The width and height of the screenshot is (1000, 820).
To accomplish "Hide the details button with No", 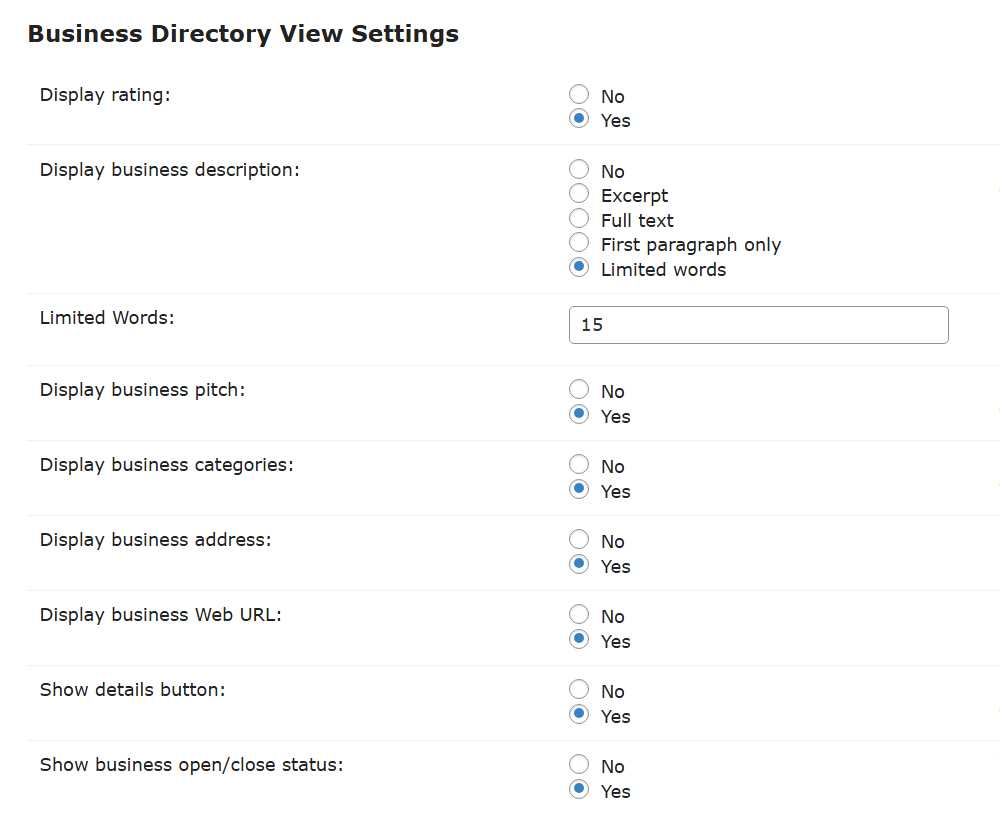I will 579,690.
